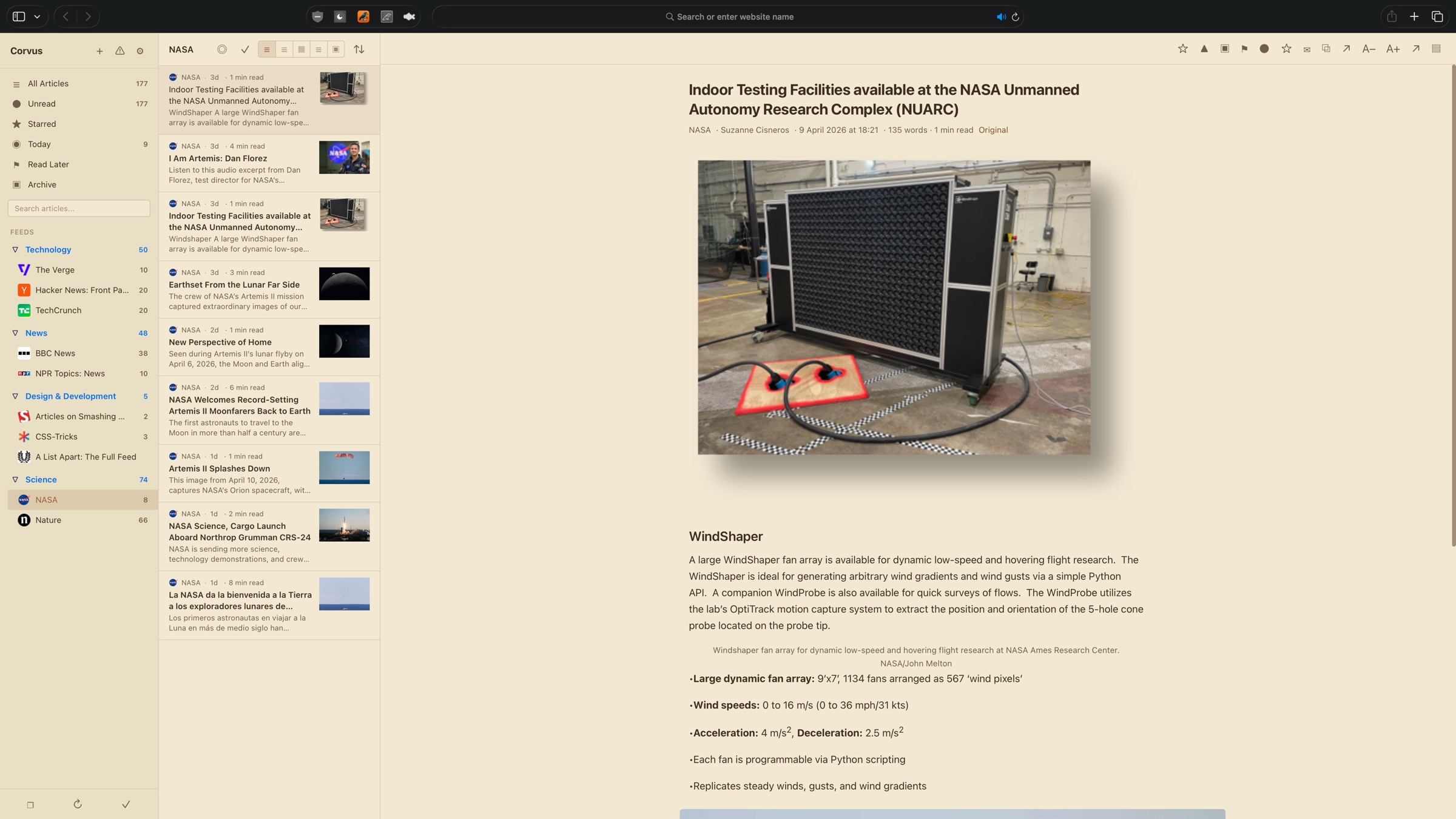Open the Original article link
Image resolution: width=1456 pixels, height=819 pixels.
coord(993,130)
